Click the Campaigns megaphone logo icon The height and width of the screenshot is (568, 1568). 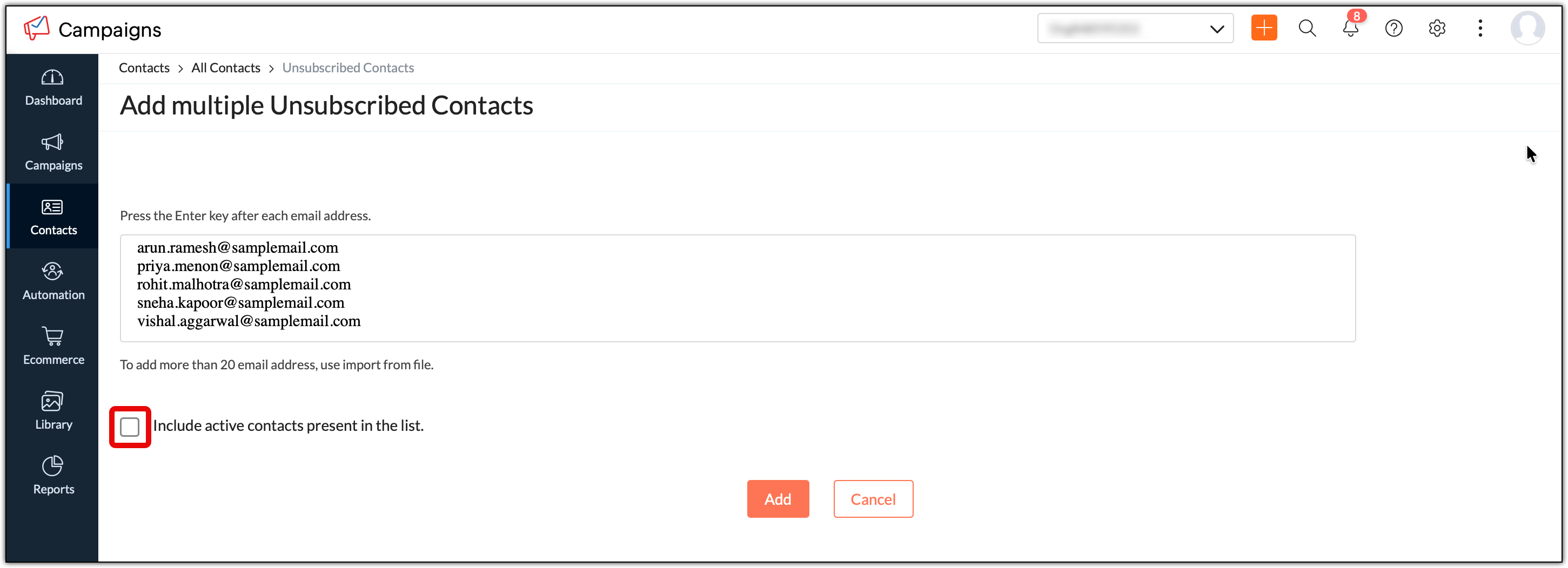[x=37, y=28]
